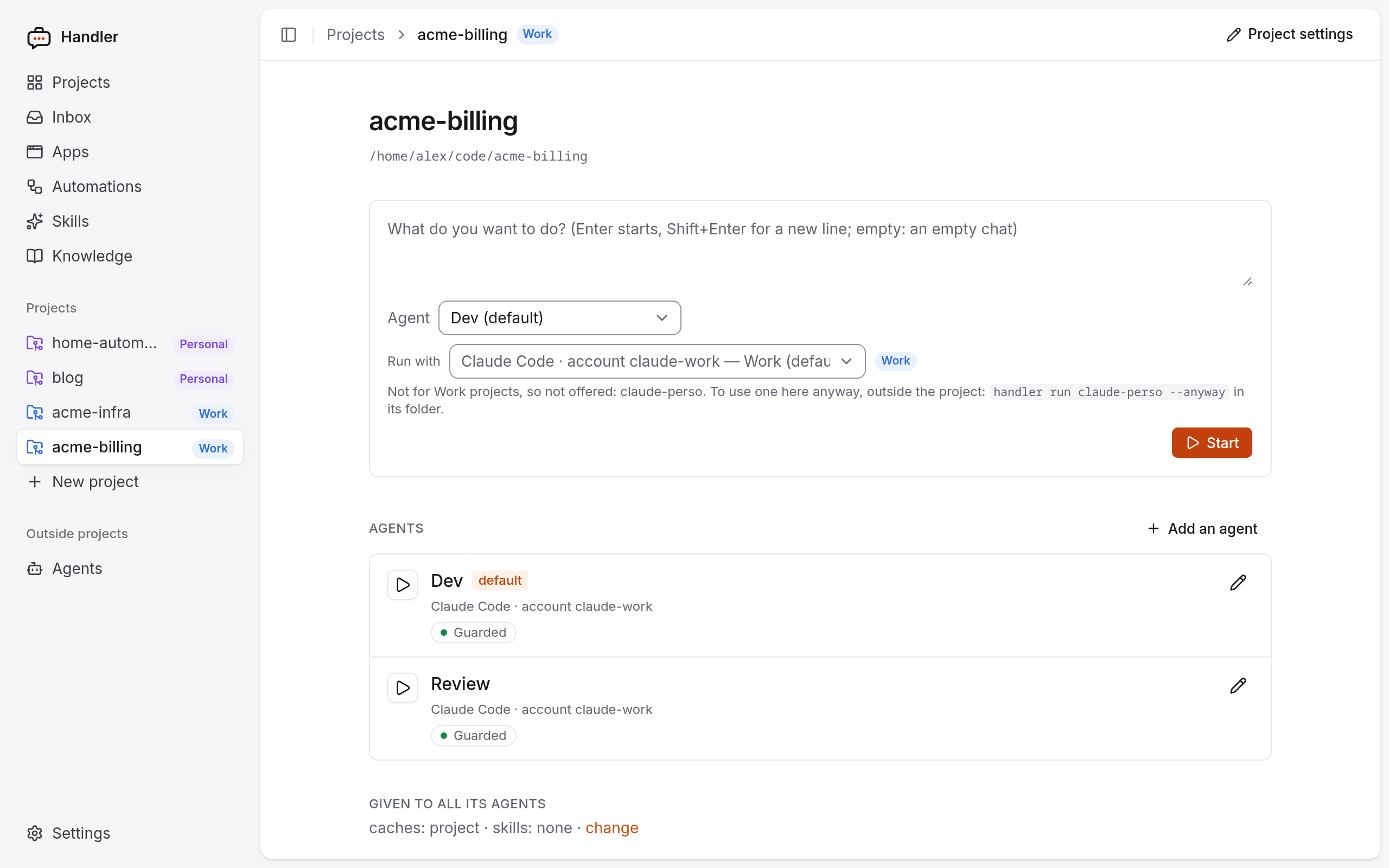Toggle the sidebar panel icon

click(x=289, y=34)
